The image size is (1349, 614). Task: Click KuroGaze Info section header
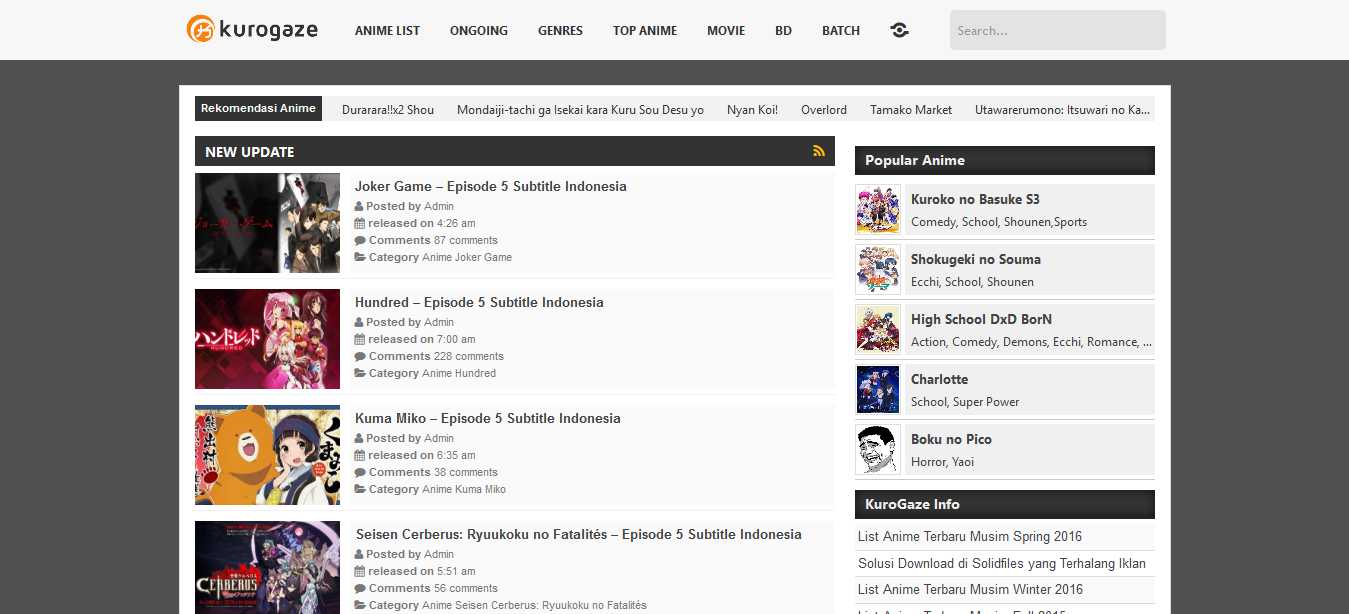click(x=1005, y=504)
